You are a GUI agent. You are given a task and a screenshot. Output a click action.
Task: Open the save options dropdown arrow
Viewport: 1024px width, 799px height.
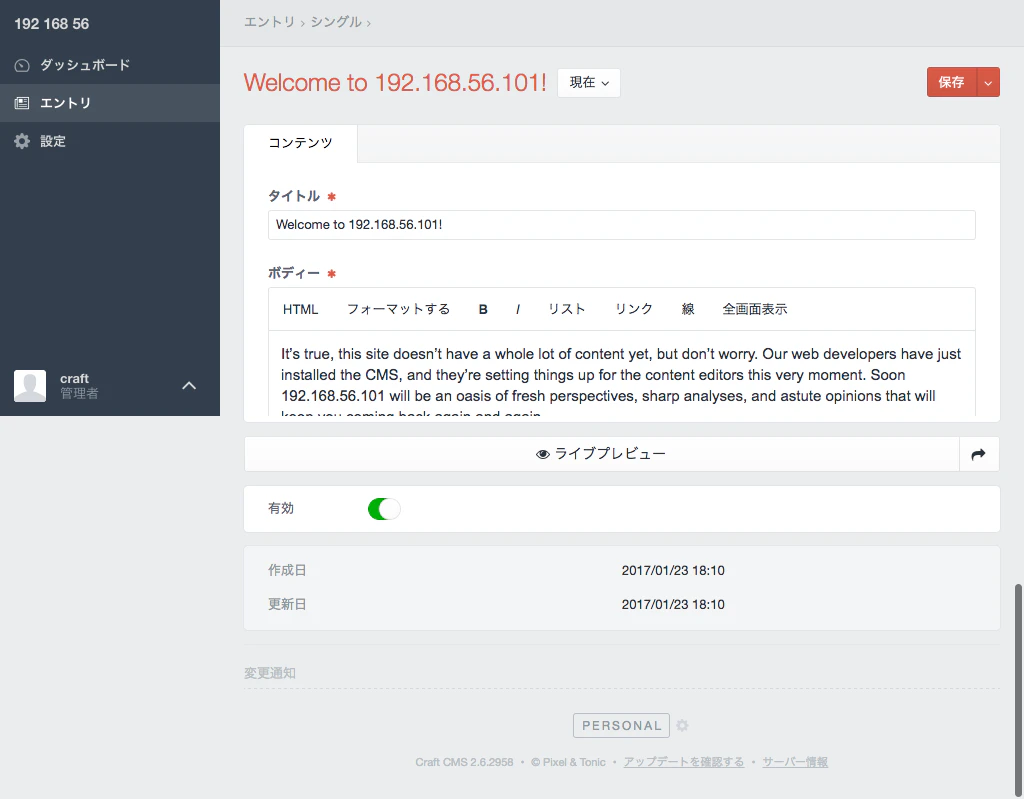click(x=988, y=82)
